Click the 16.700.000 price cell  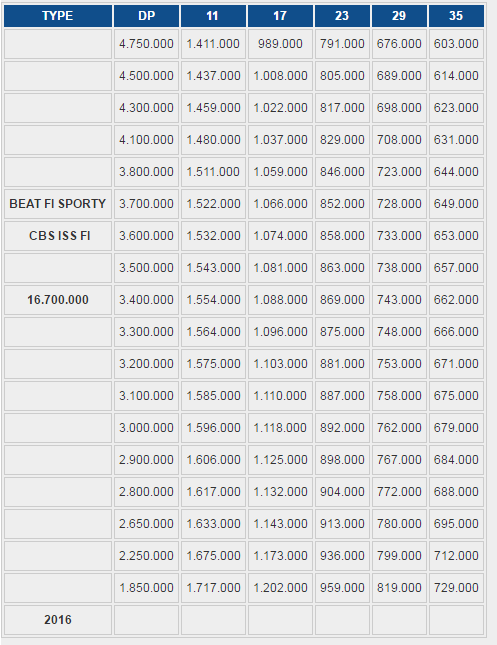pyautogui.click(x=58, y=300)
